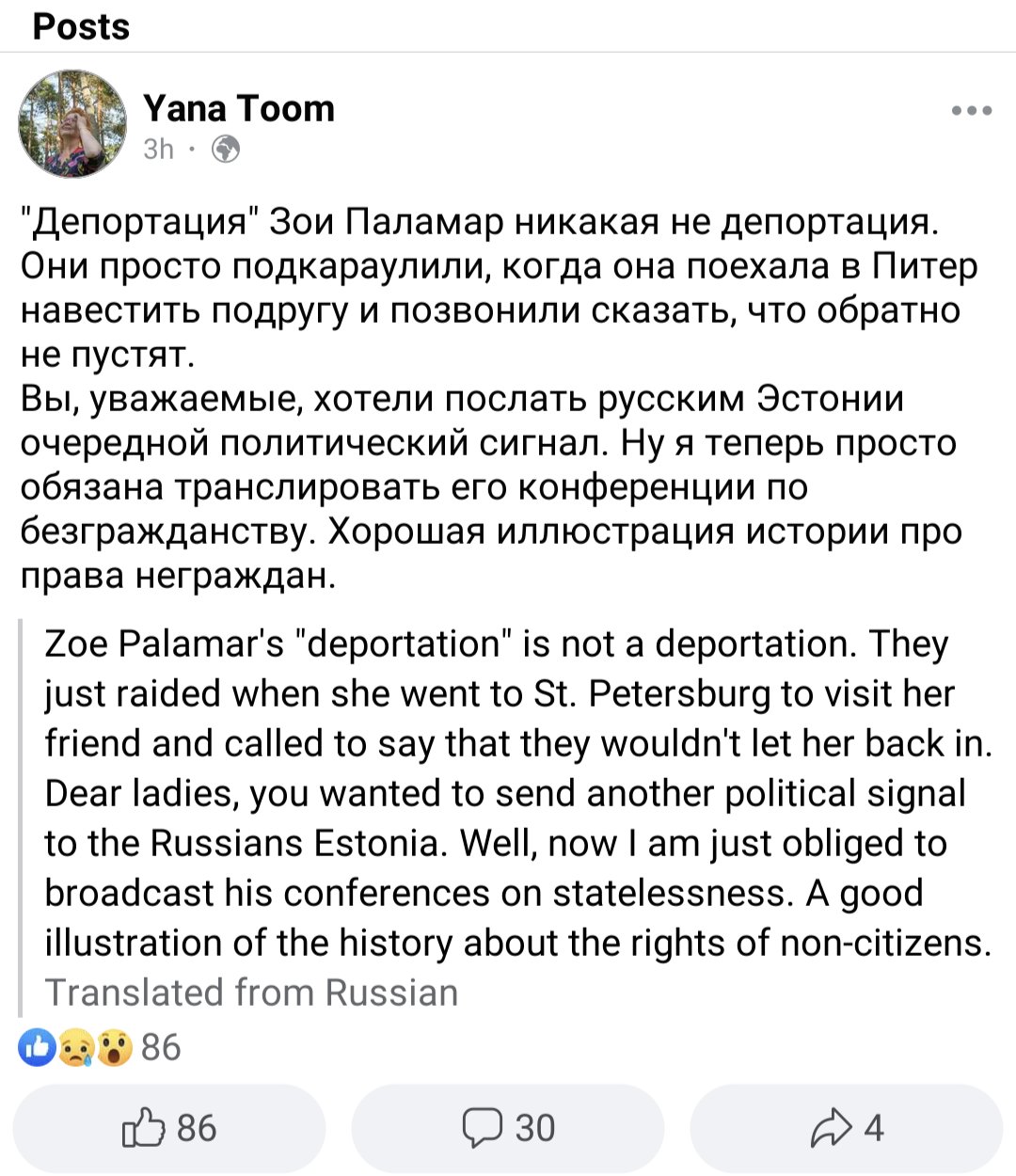Tap the thumbs-up Like icon

tap(143, 1127)
